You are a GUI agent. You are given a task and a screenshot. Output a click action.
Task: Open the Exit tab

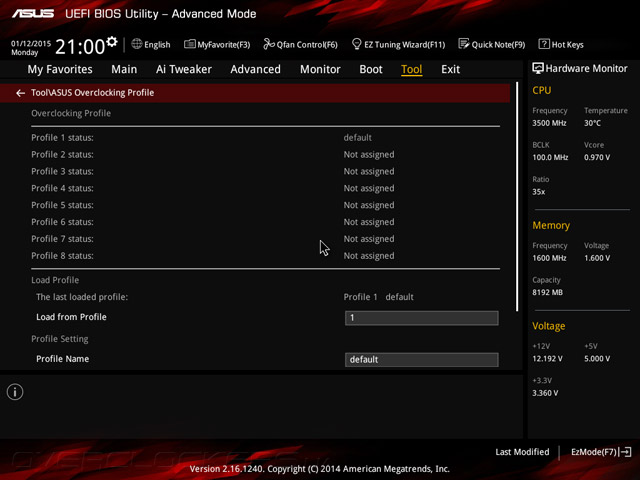450,69
